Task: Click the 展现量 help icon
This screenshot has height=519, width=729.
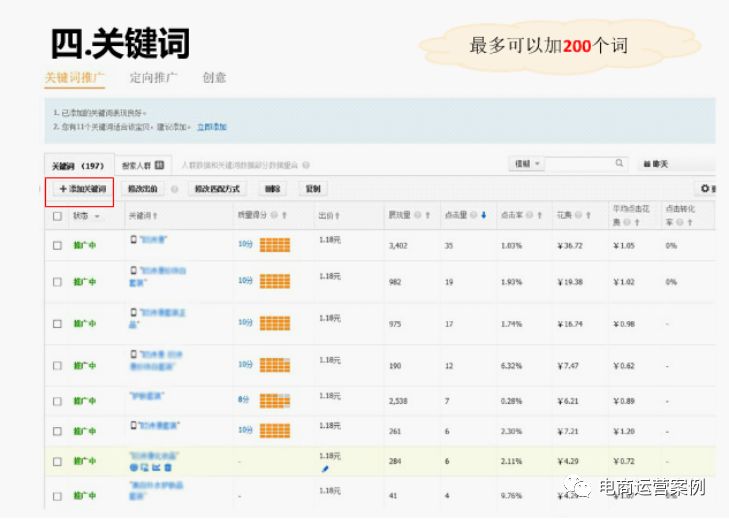Action: [418, 215]
